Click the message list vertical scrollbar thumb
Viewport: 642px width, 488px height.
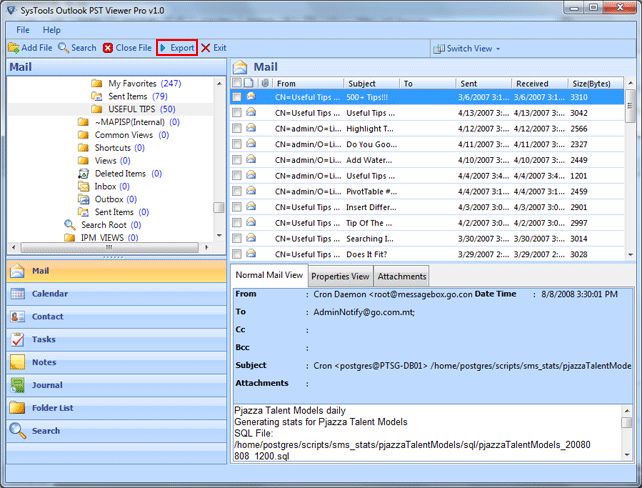click(630, 106)
